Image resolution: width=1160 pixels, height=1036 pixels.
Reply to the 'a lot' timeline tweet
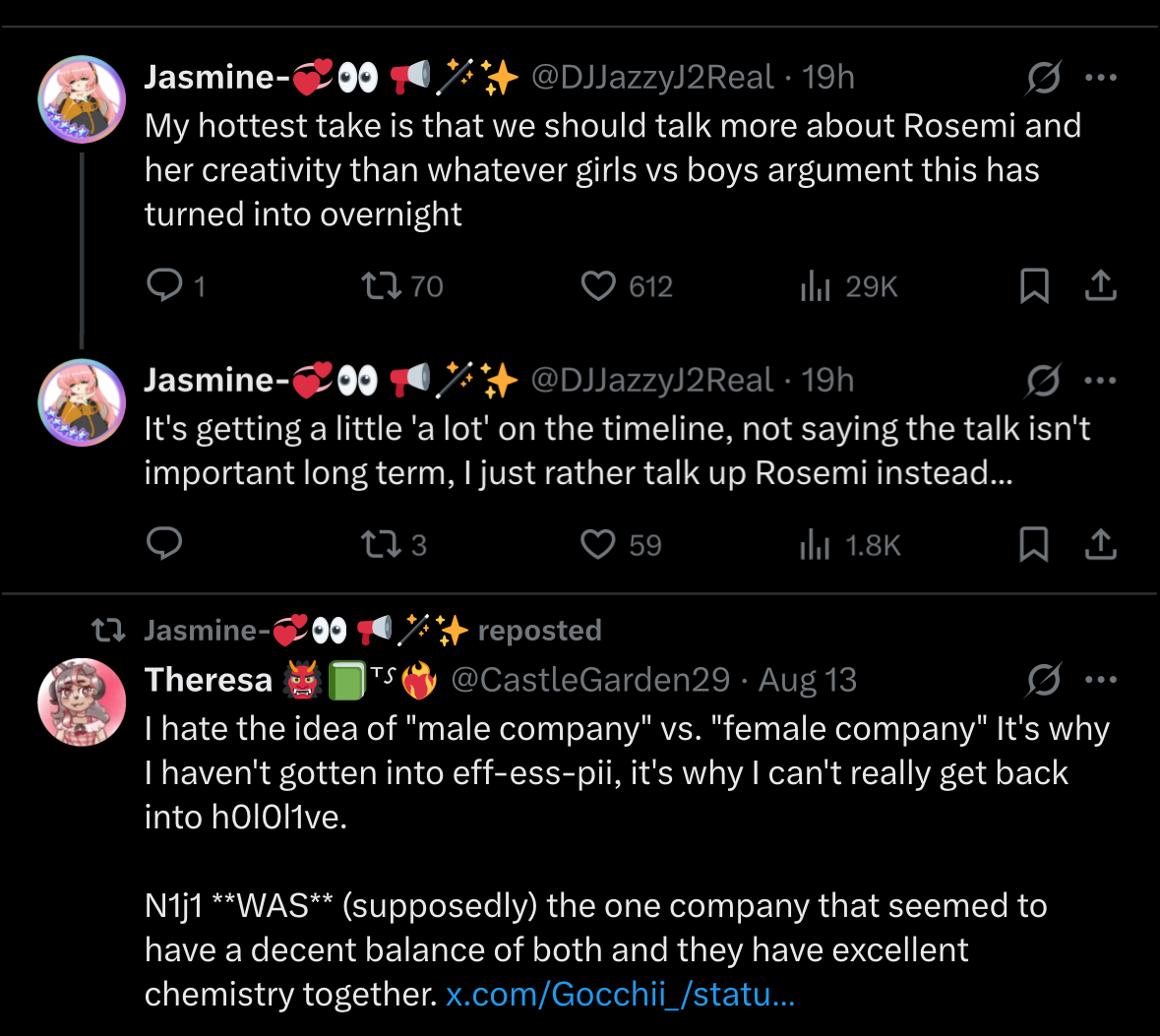(164, 544)
